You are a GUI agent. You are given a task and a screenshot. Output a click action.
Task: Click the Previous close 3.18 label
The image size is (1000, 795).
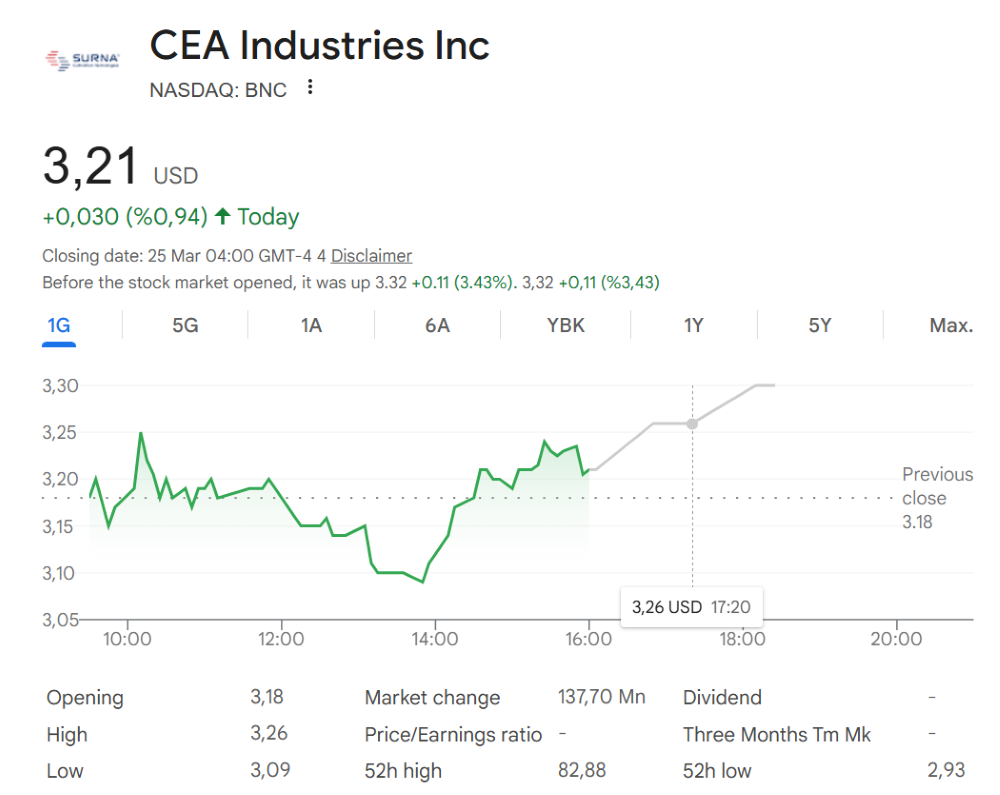[936, 497]
